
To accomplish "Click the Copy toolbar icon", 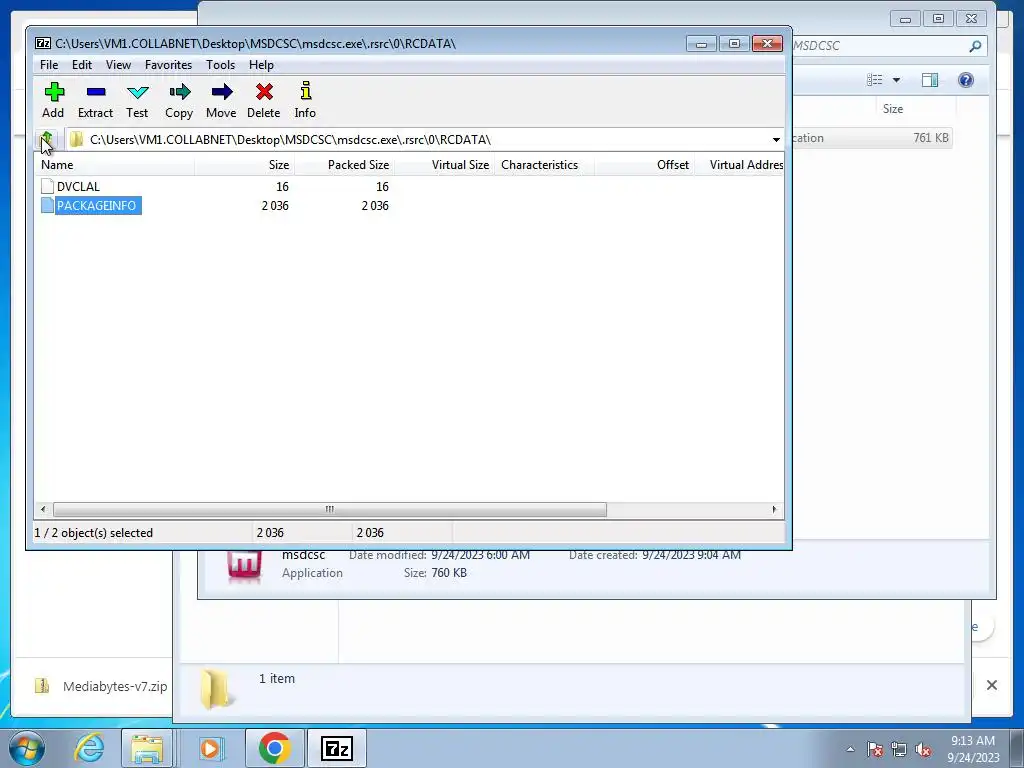I will pyautogui.click(x=179, y=100).
